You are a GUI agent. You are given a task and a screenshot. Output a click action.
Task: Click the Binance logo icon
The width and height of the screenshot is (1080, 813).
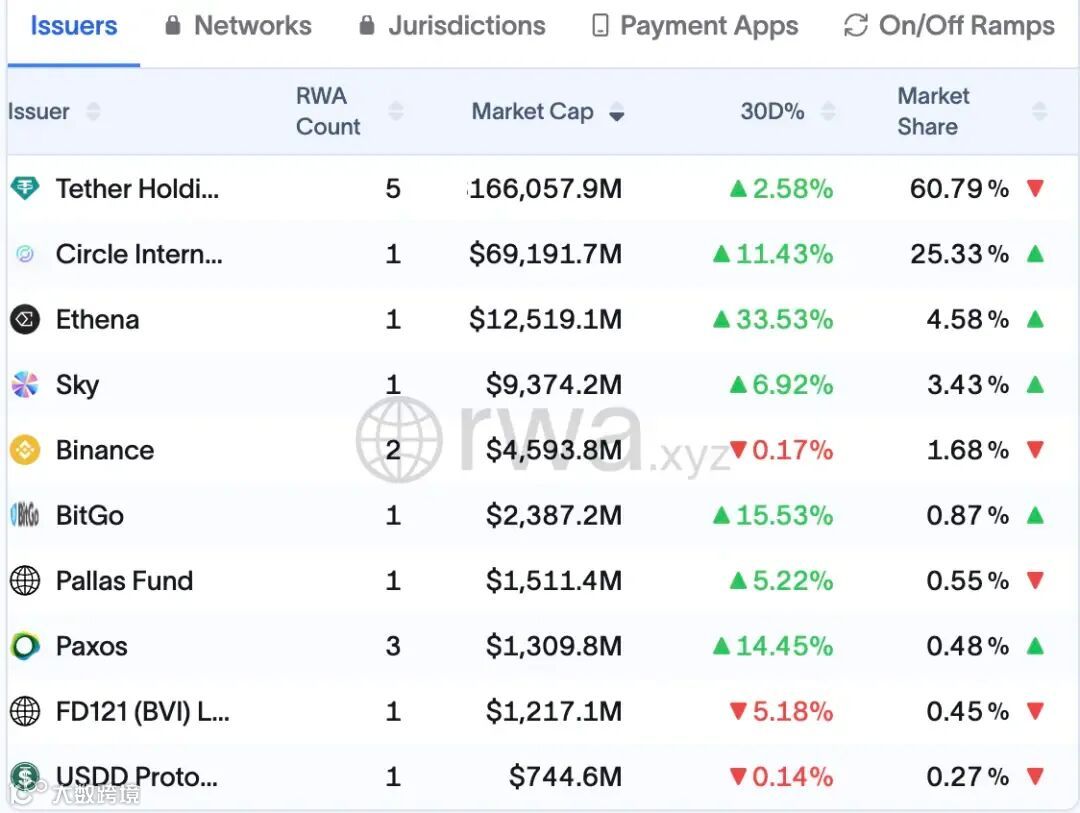24,450
